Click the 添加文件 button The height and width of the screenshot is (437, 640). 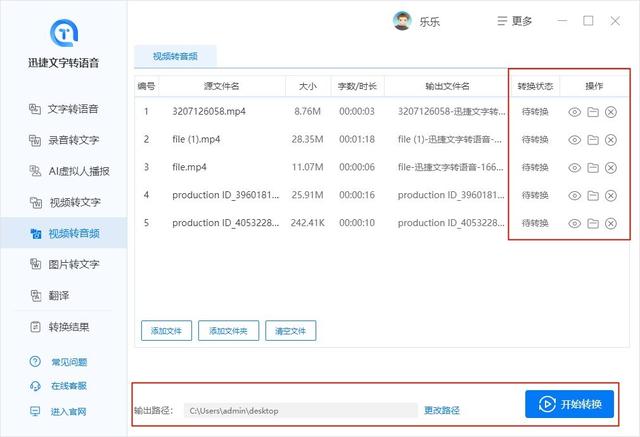click(x=166, y=331)
